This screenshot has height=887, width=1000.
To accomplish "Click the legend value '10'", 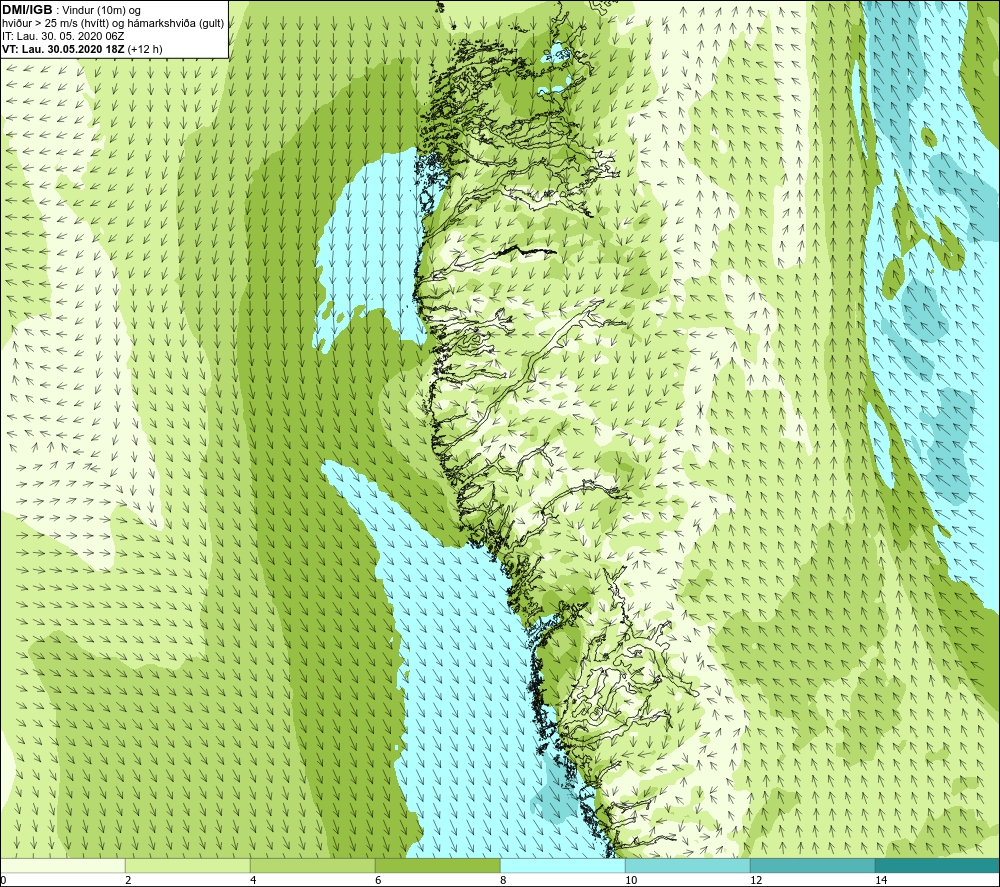I will click(631, 880).
